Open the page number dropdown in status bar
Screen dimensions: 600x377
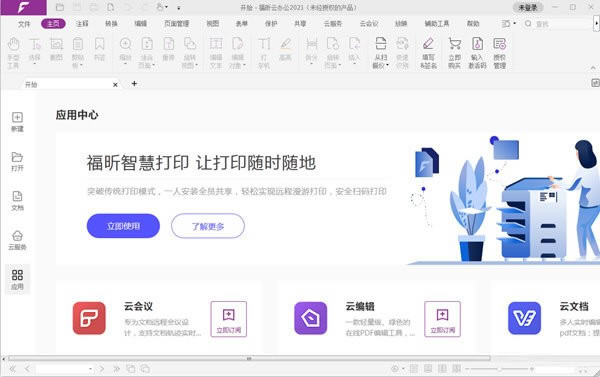(90, 369)
